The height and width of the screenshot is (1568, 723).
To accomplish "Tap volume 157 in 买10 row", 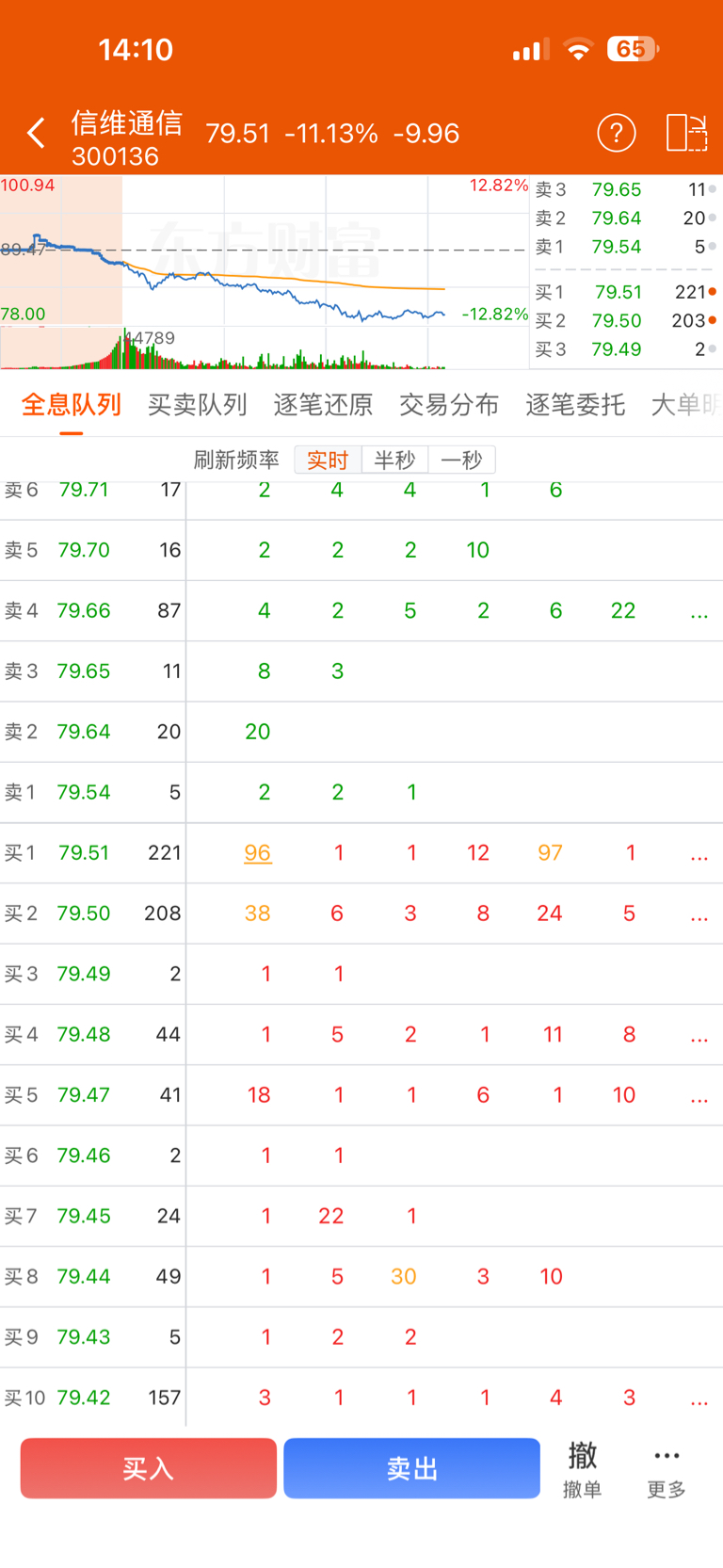I will [165, 1398].
